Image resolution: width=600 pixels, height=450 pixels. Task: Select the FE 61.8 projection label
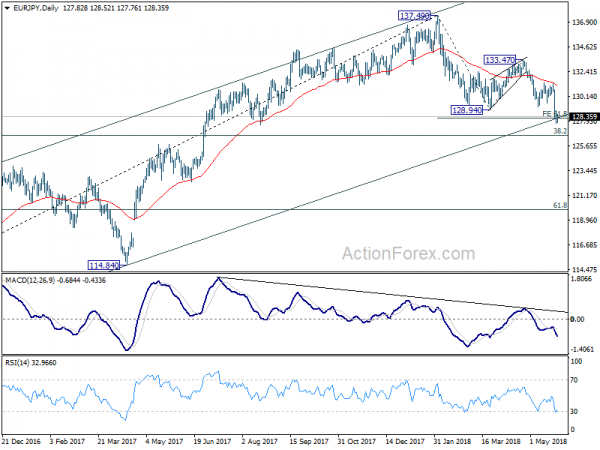(555, 114)
